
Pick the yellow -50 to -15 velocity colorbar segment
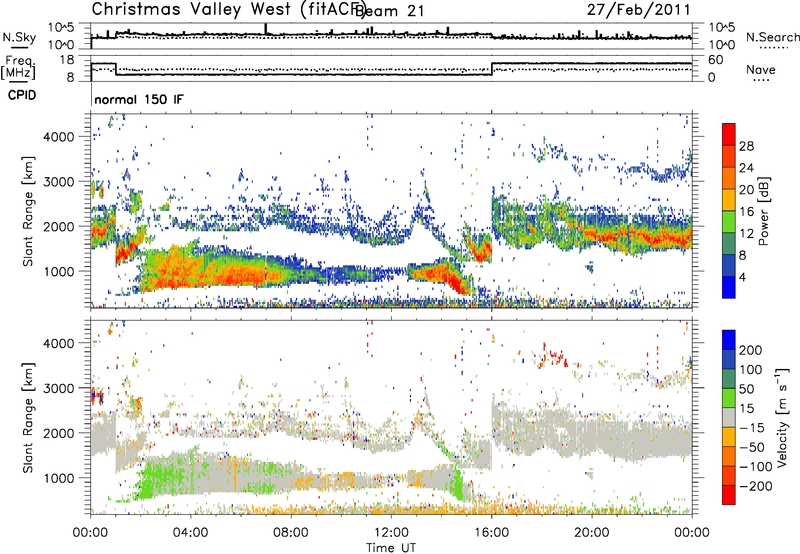[x=729, y=437]
